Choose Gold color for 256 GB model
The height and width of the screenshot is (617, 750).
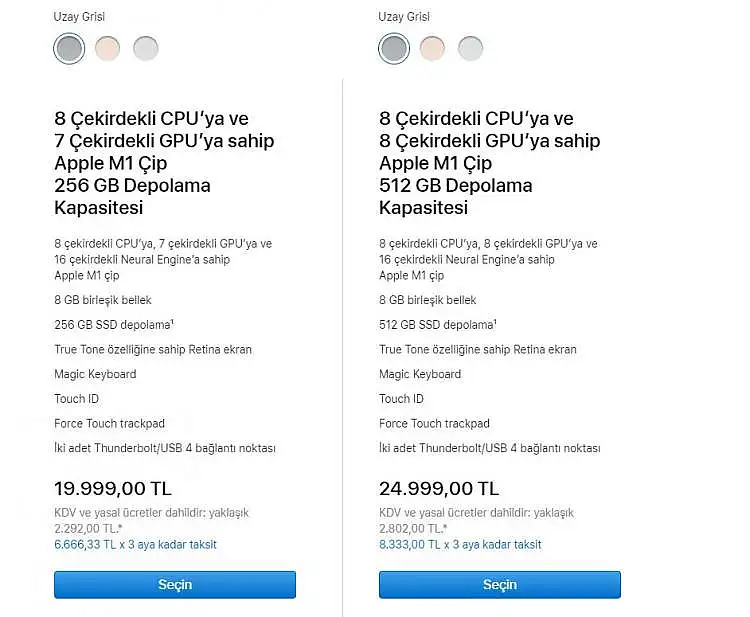coord(108,48)
